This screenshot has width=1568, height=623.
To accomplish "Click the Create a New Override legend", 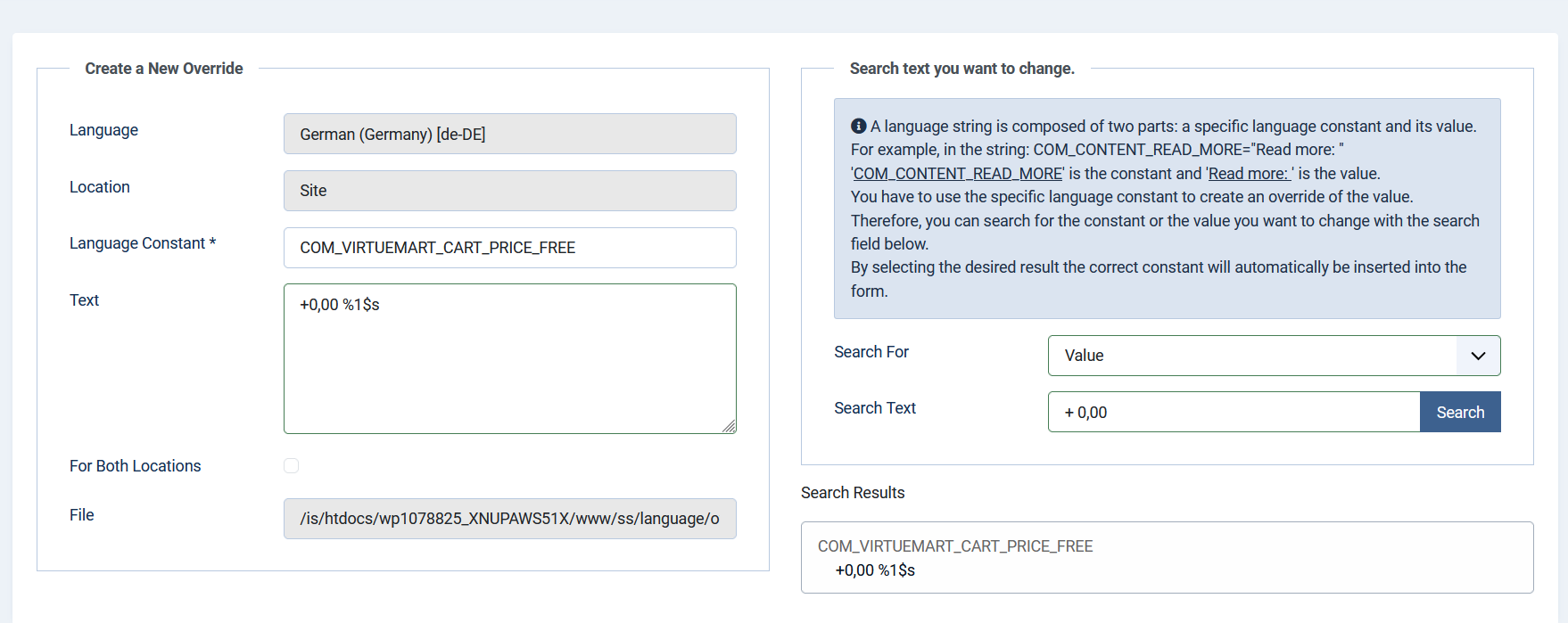I will 163,69.
